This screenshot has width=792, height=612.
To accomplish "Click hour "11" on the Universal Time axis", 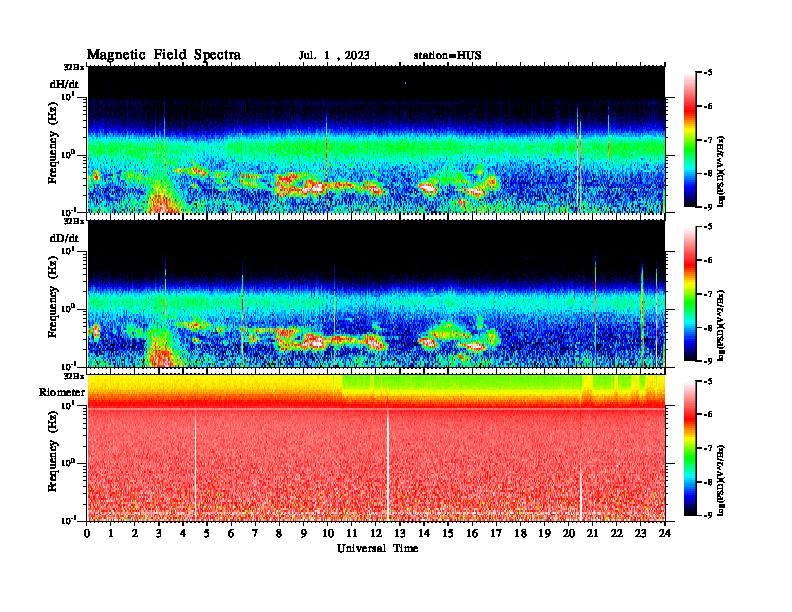I will tap(352, 533).
